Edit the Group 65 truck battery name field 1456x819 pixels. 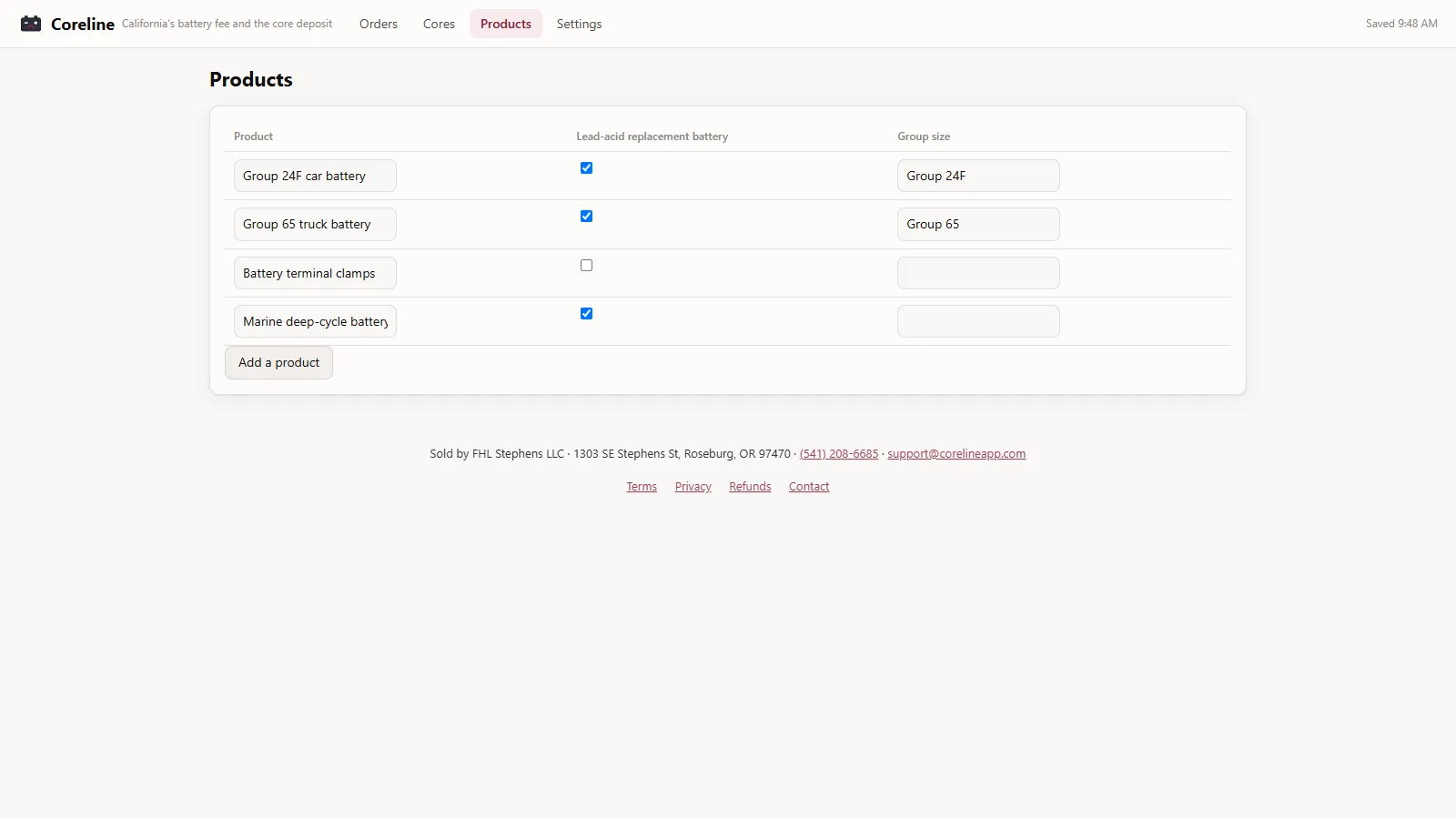315,224
